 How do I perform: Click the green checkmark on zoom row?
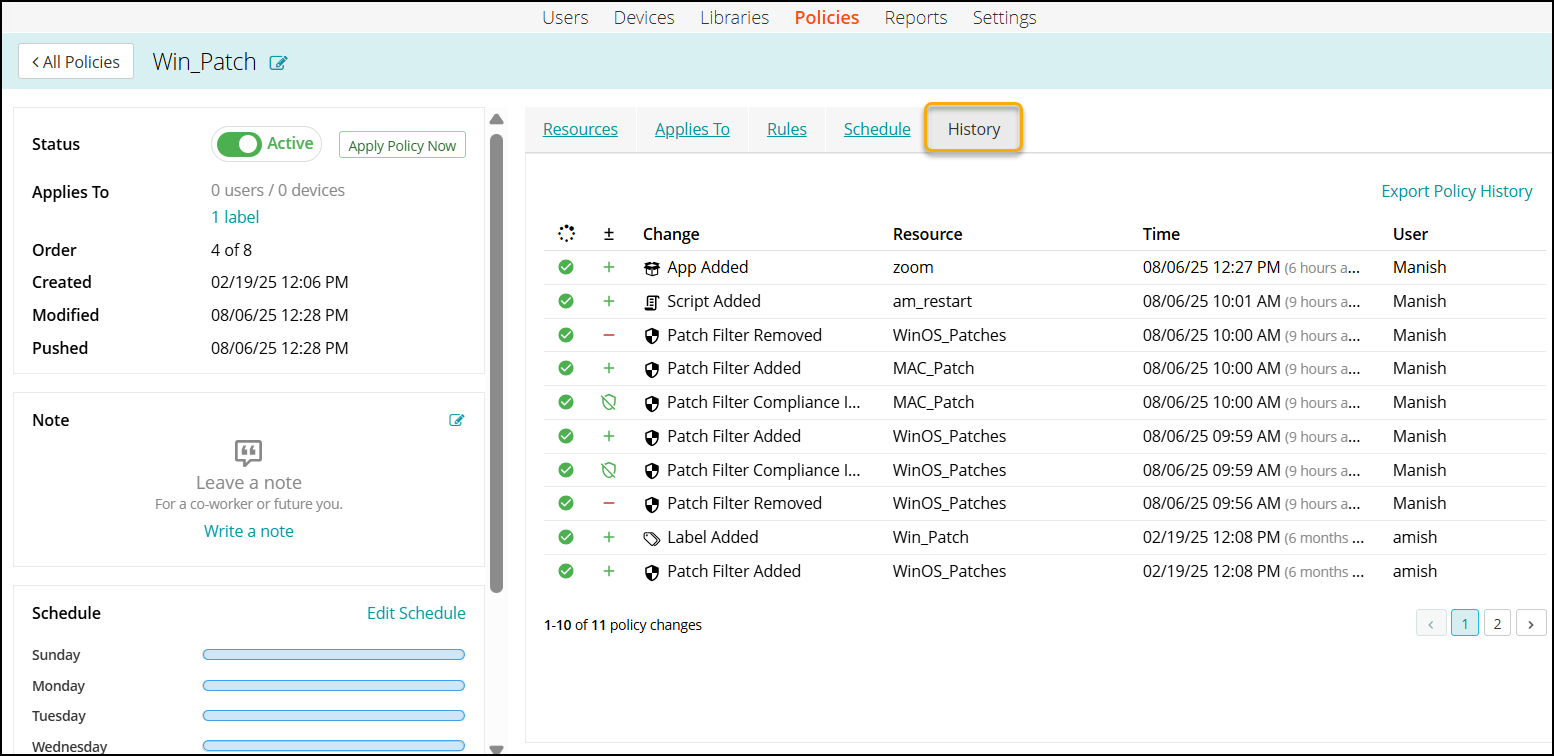pyautogui.click(x=566, y=268)
